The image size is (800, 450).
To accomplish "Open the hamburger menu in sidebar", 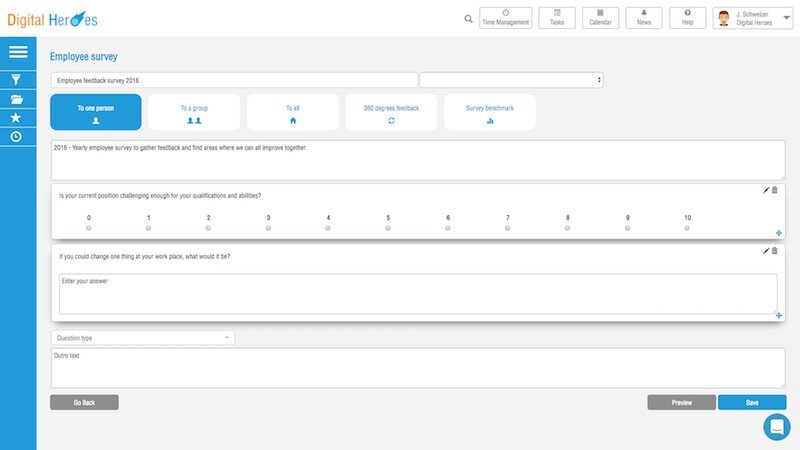I will [x=17, y=52].
